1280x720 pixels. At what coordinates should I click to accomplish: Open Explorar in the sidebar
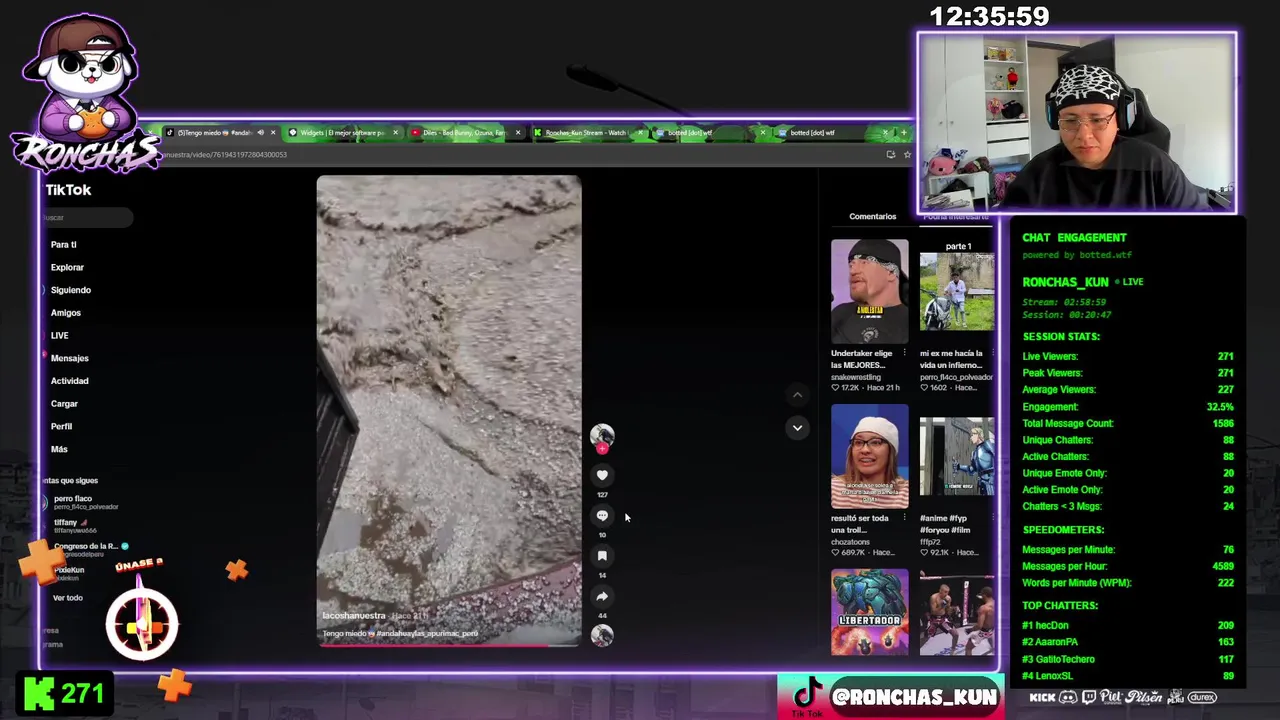point(68,267)
